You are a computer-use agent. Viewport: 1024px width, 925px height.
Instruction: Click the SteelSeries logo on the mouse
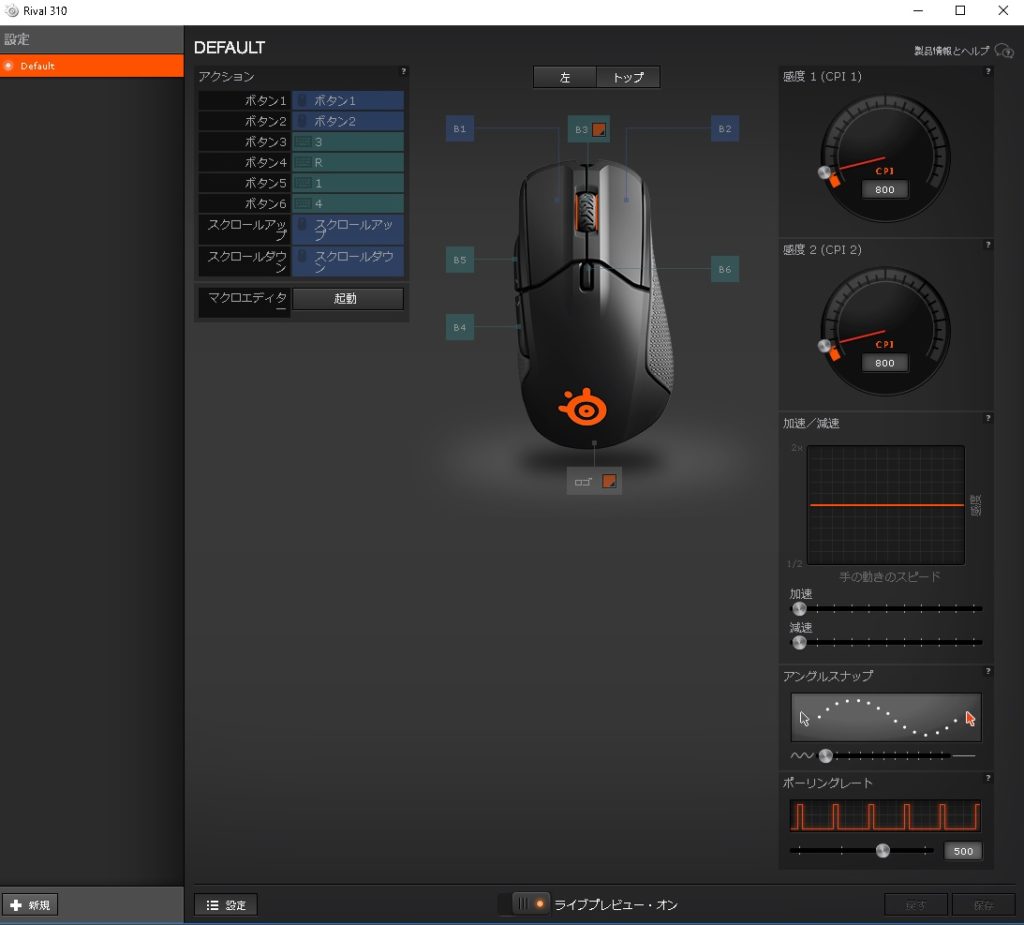point(583,408)
